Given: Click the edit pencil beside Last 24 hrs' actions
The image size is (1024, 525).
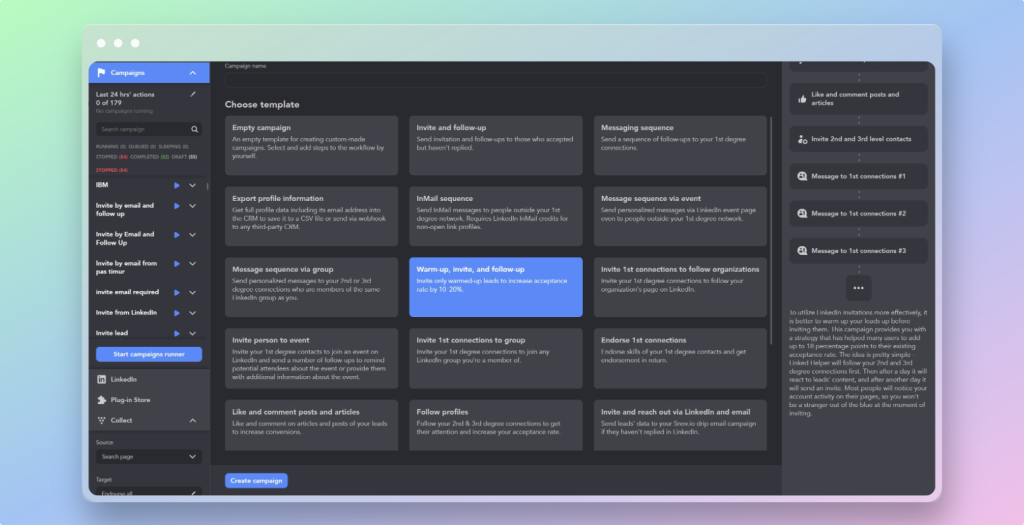Looking at the screenshot, I should point(192,94).
